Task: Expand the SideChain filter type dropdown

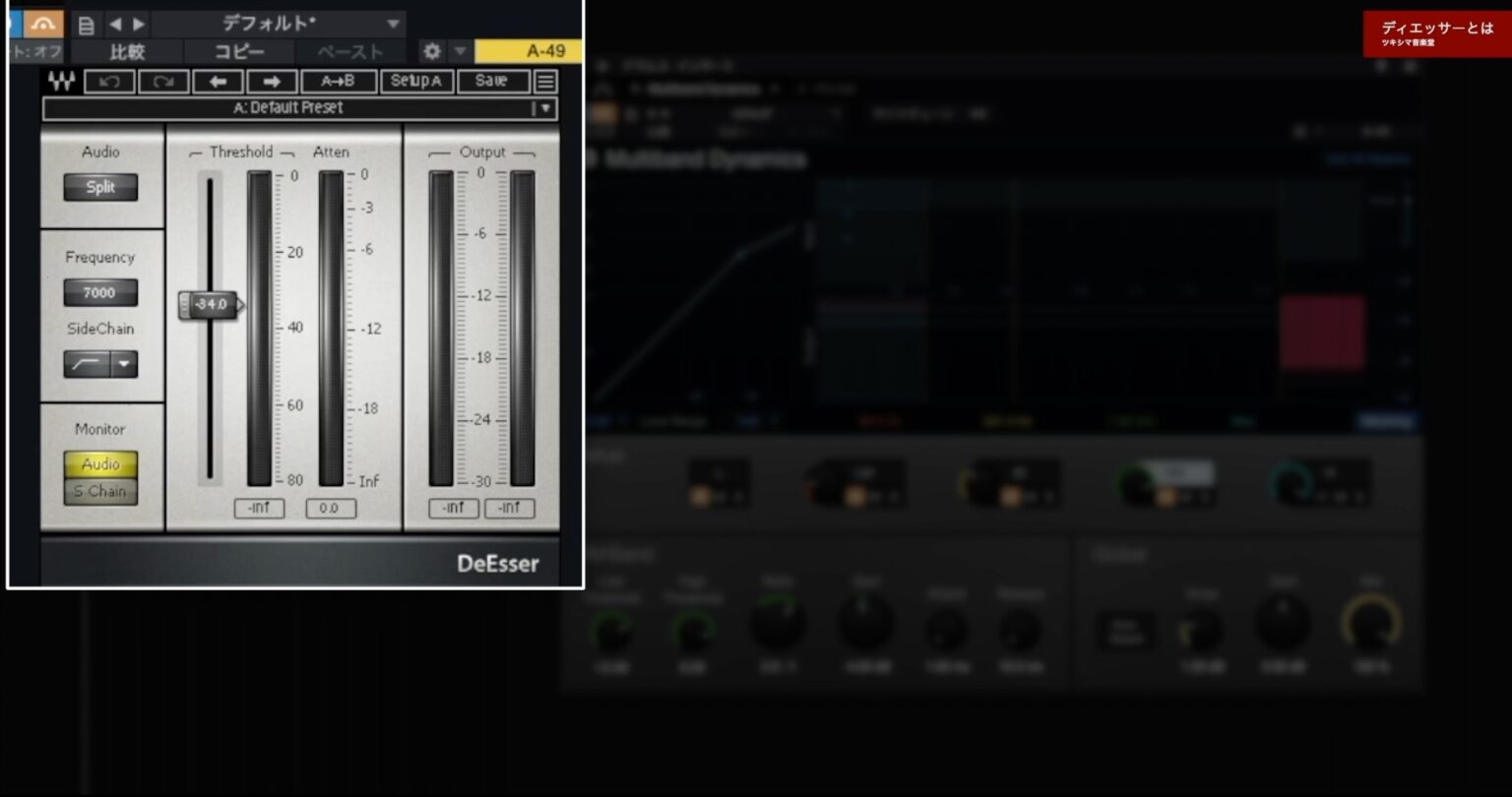Action: point(124,364)
